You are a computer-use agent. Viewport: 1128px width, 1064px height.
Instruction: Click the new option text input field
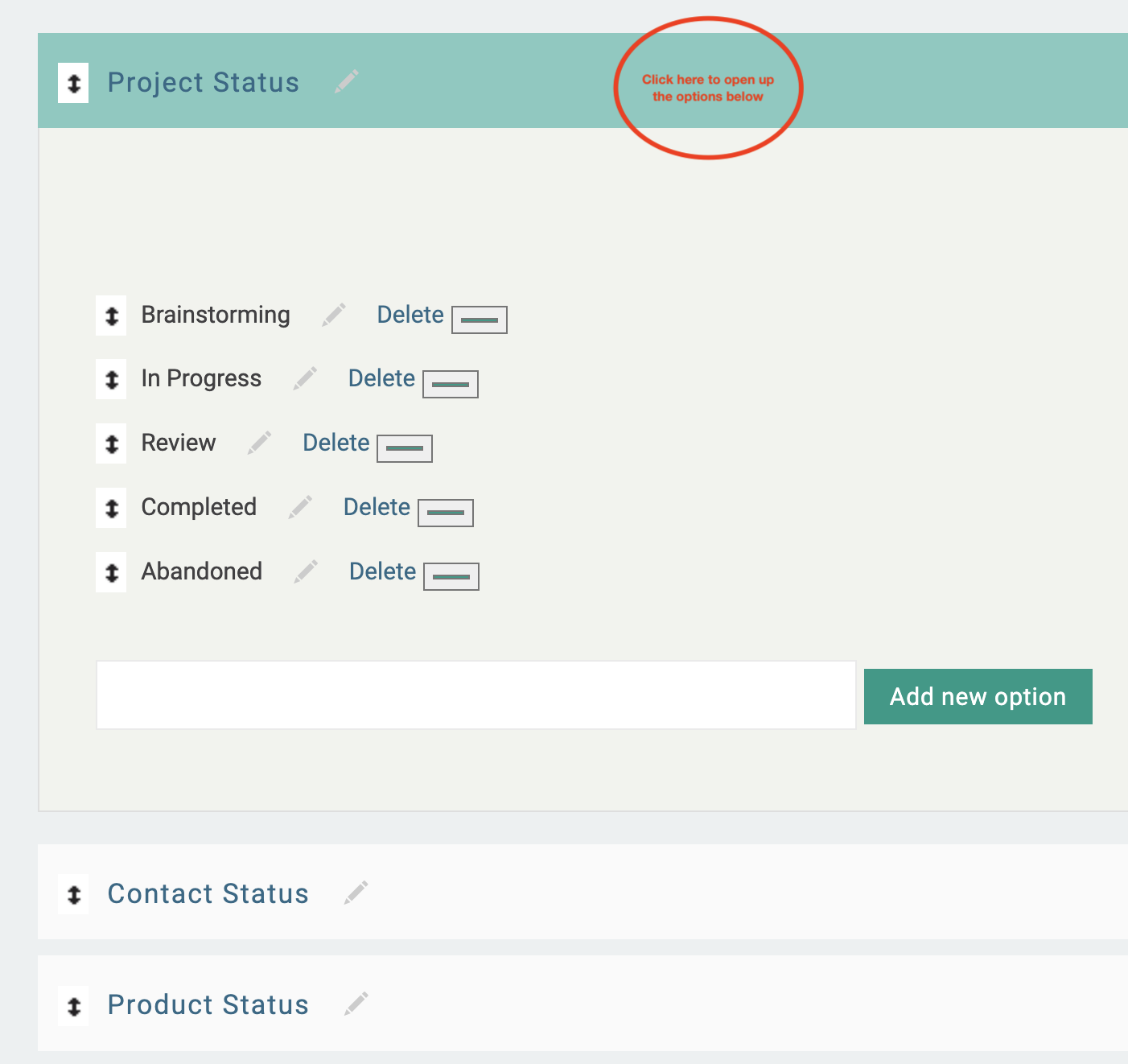pos(475,695)
